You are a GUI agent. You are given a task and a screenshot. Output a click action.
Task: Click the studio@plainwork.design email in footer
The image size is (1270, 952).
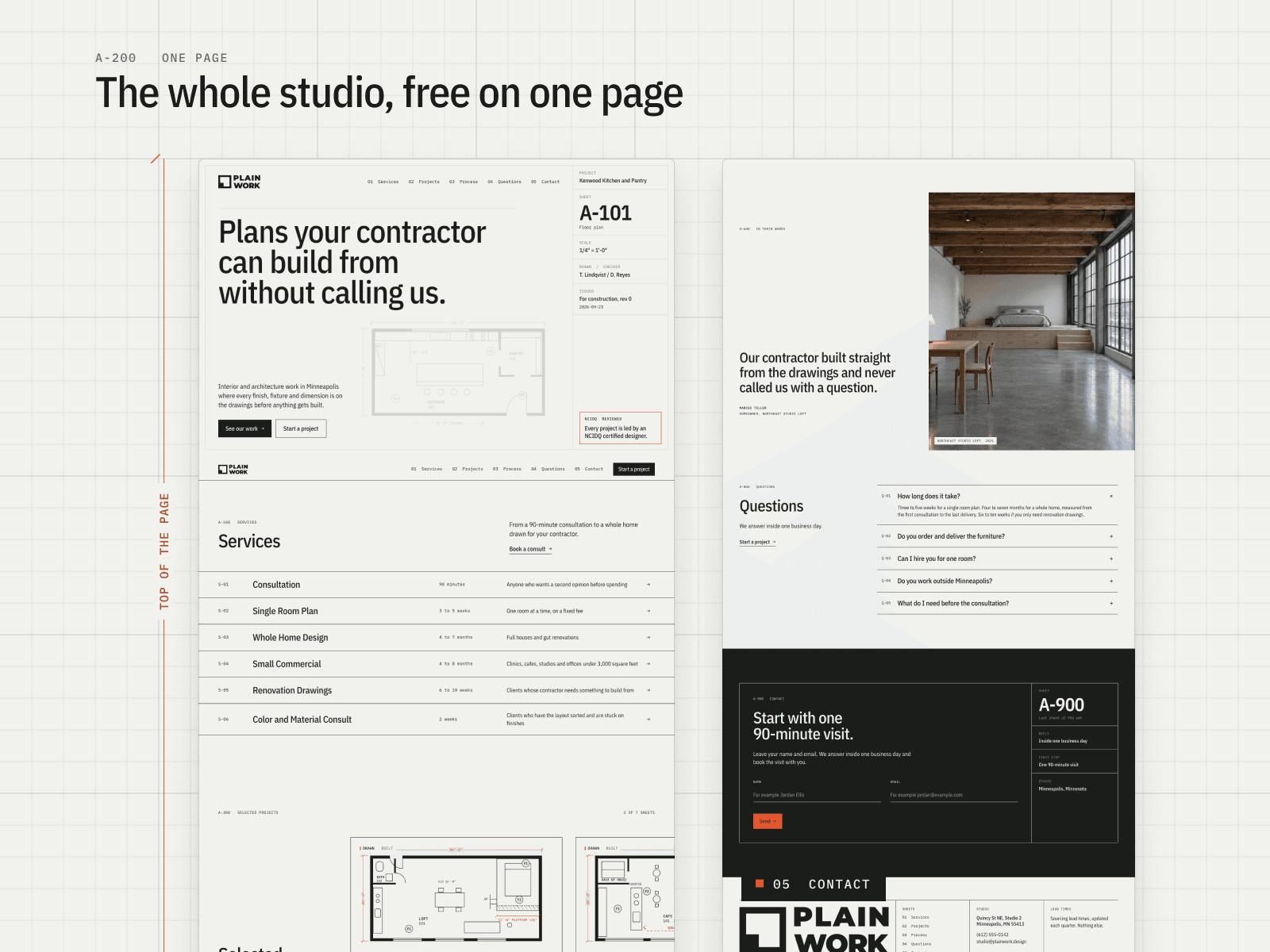(x=1001, y=942)
